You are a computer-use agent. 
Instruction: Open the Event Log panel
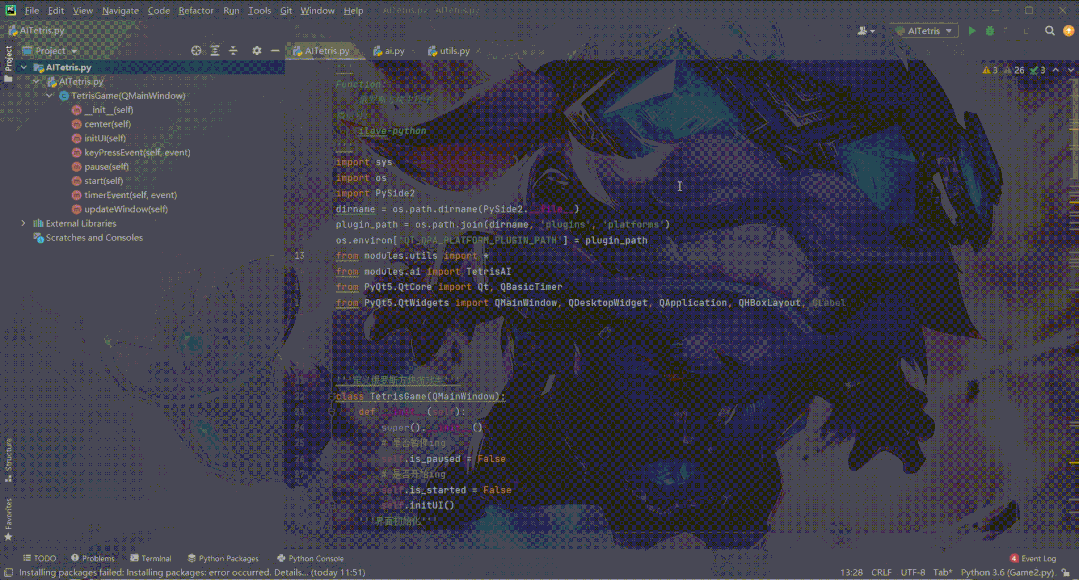click(1033, 559)
